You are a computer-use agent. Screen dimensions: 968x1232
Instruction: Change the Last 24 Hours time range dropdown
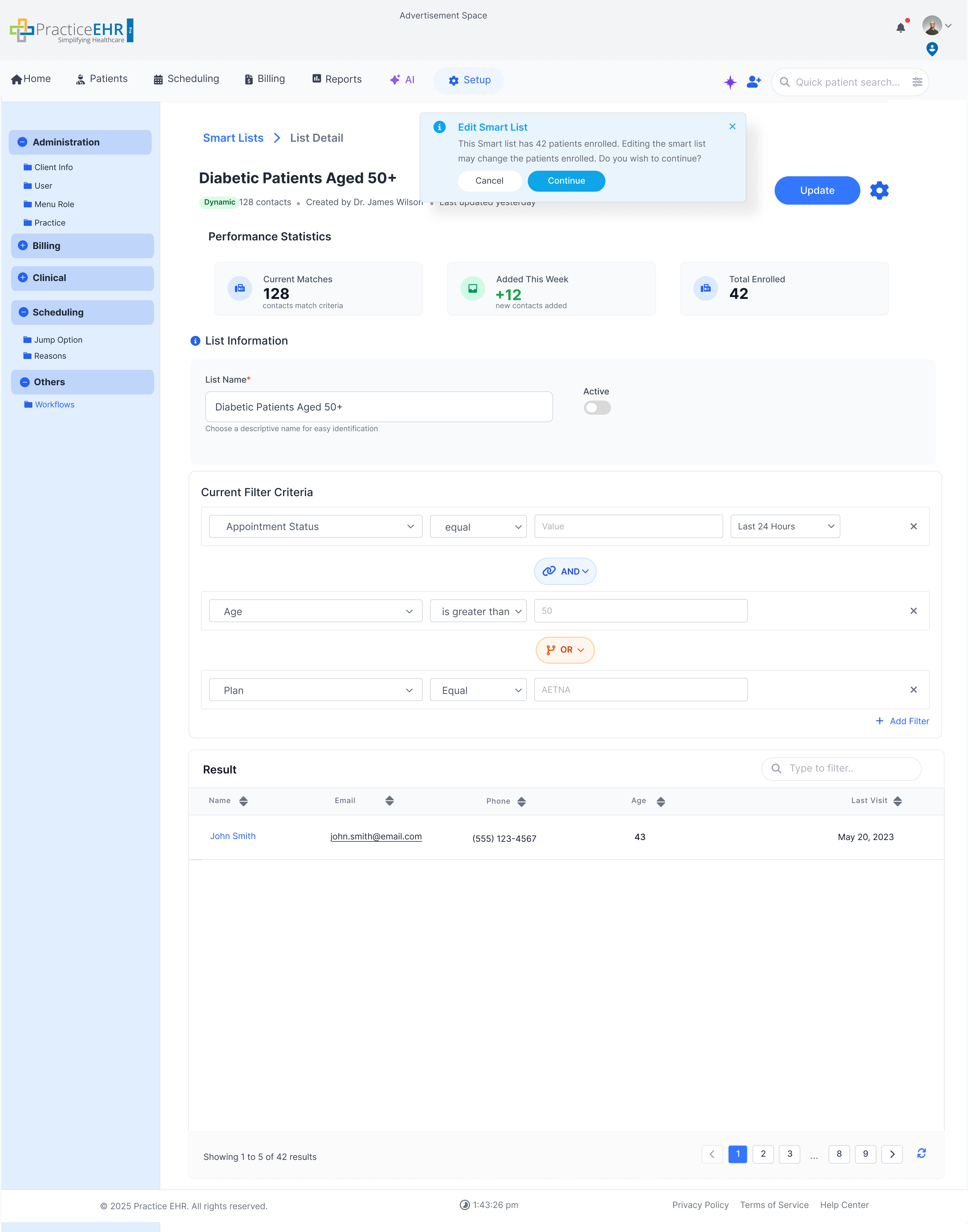785,526
